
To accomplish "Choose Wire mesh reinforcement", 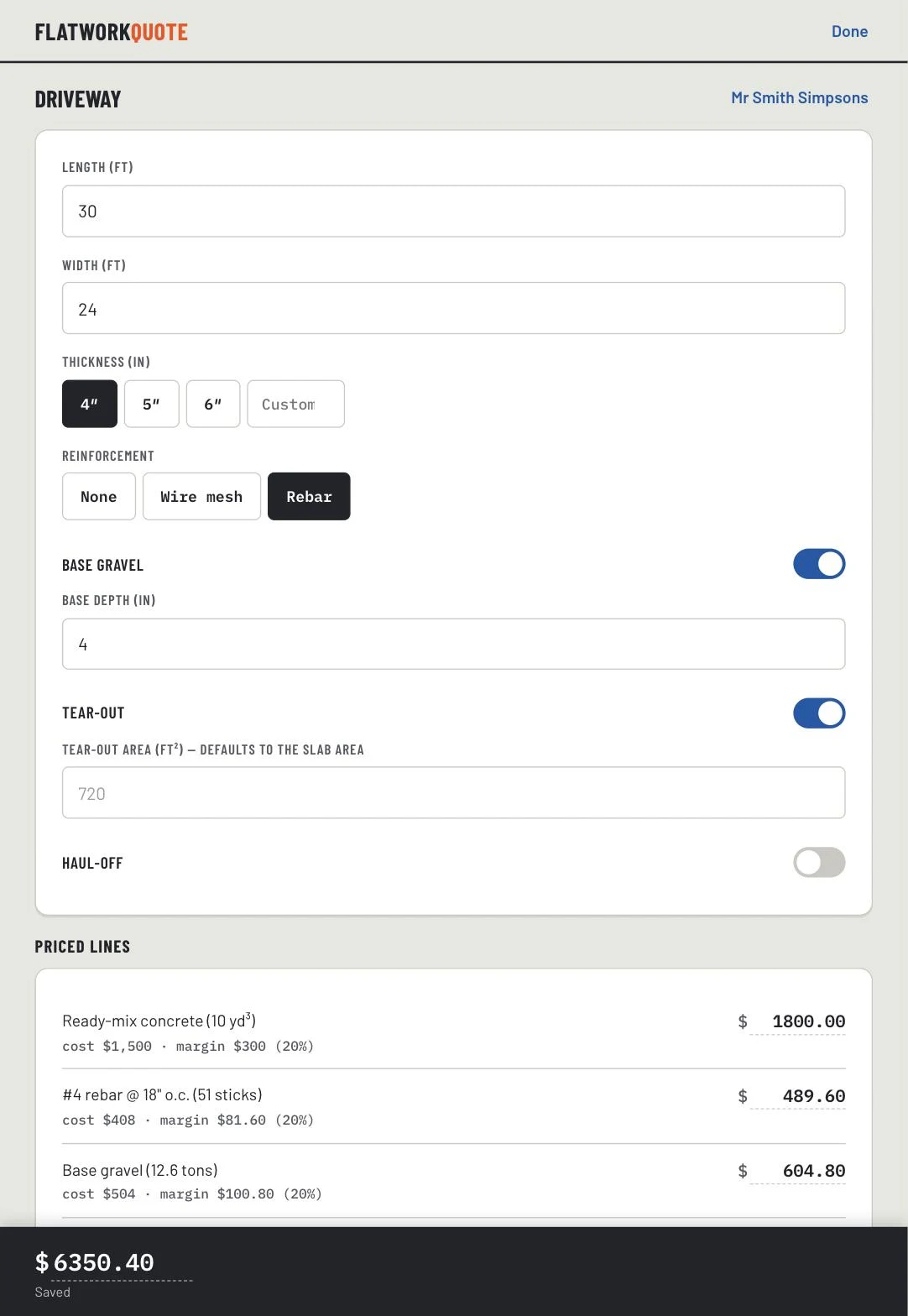I will coord(201,497).
